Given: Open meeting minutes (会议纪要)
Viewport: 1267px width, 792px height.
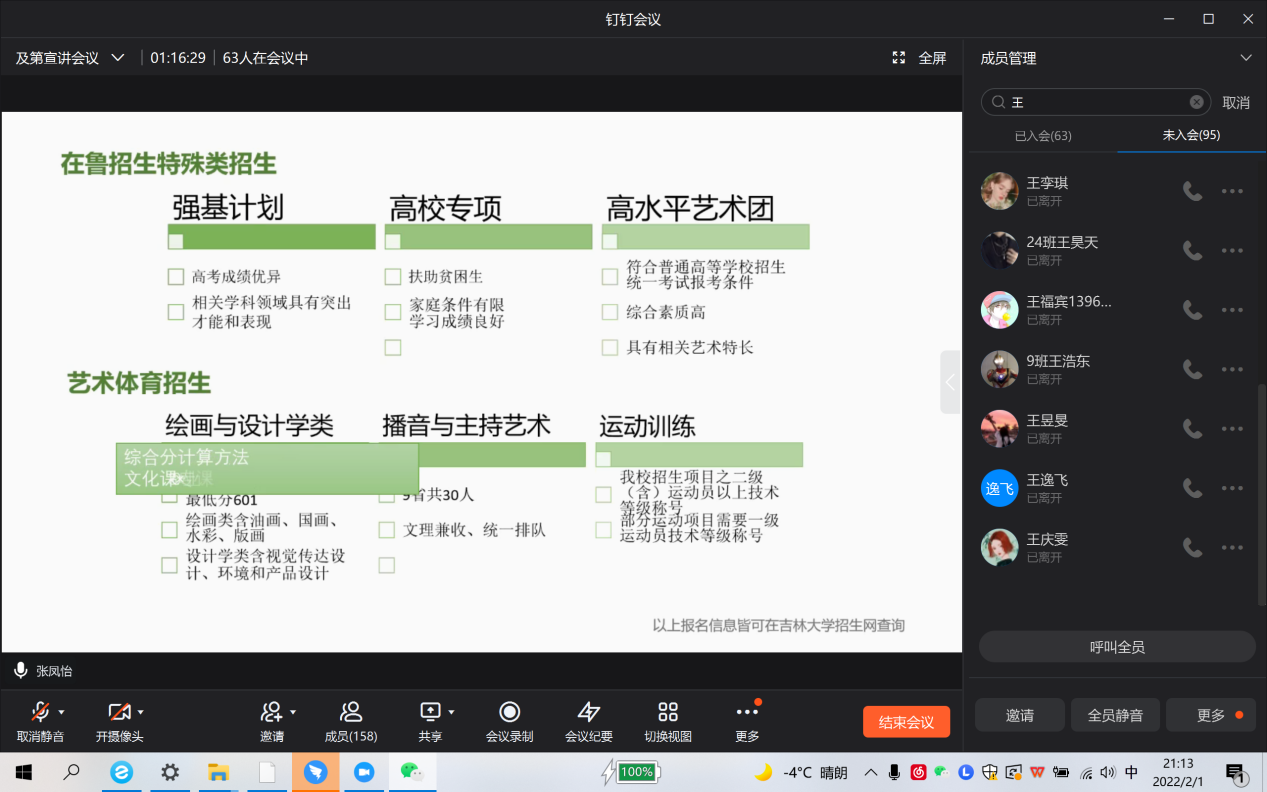Looking at the screenshot, I should click(588, 712).
